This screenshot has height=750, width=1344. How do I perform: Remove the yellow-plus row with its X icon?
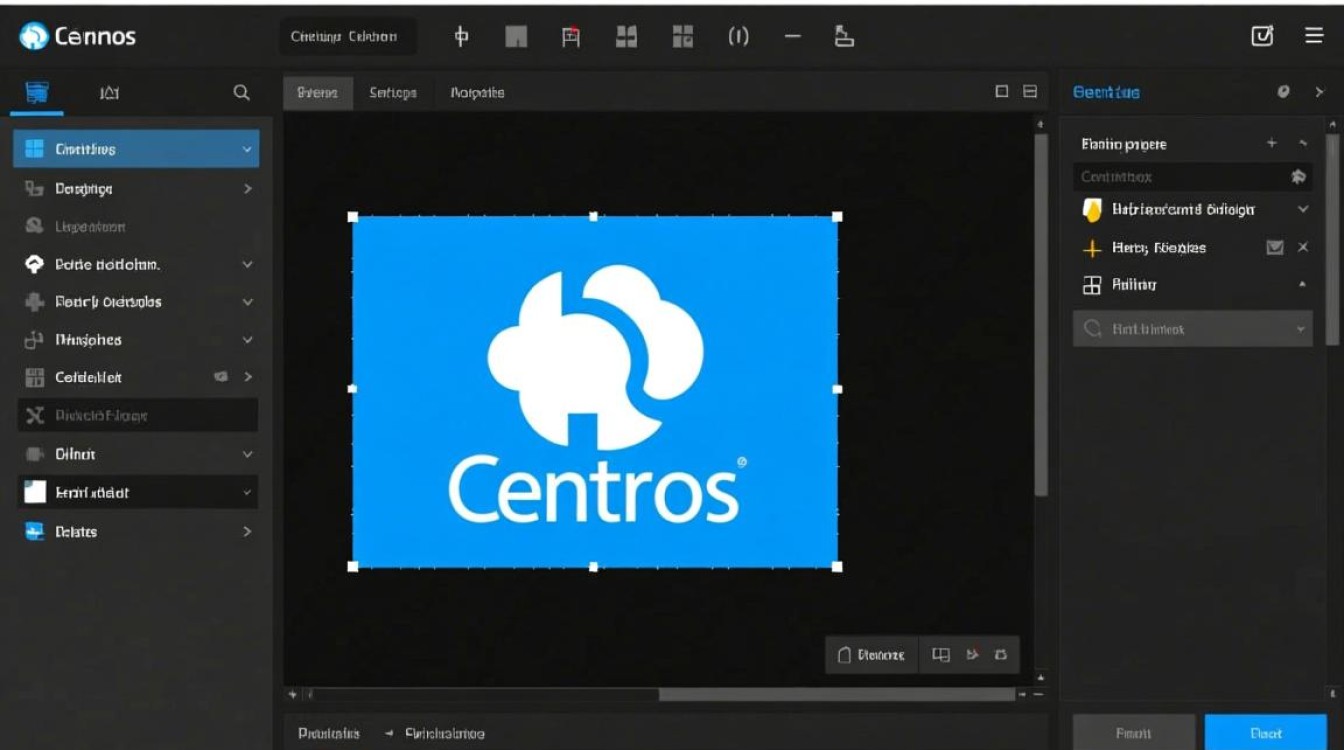(x=1302, y=247)
